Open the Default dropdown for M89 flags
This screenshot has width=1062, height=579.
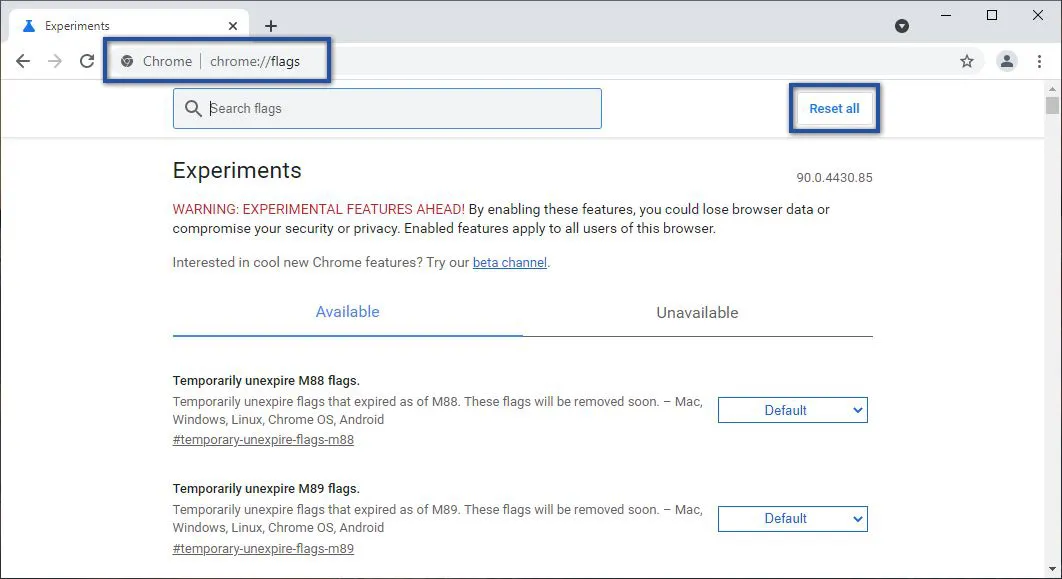pyautogui.click(x=792, y=518)
